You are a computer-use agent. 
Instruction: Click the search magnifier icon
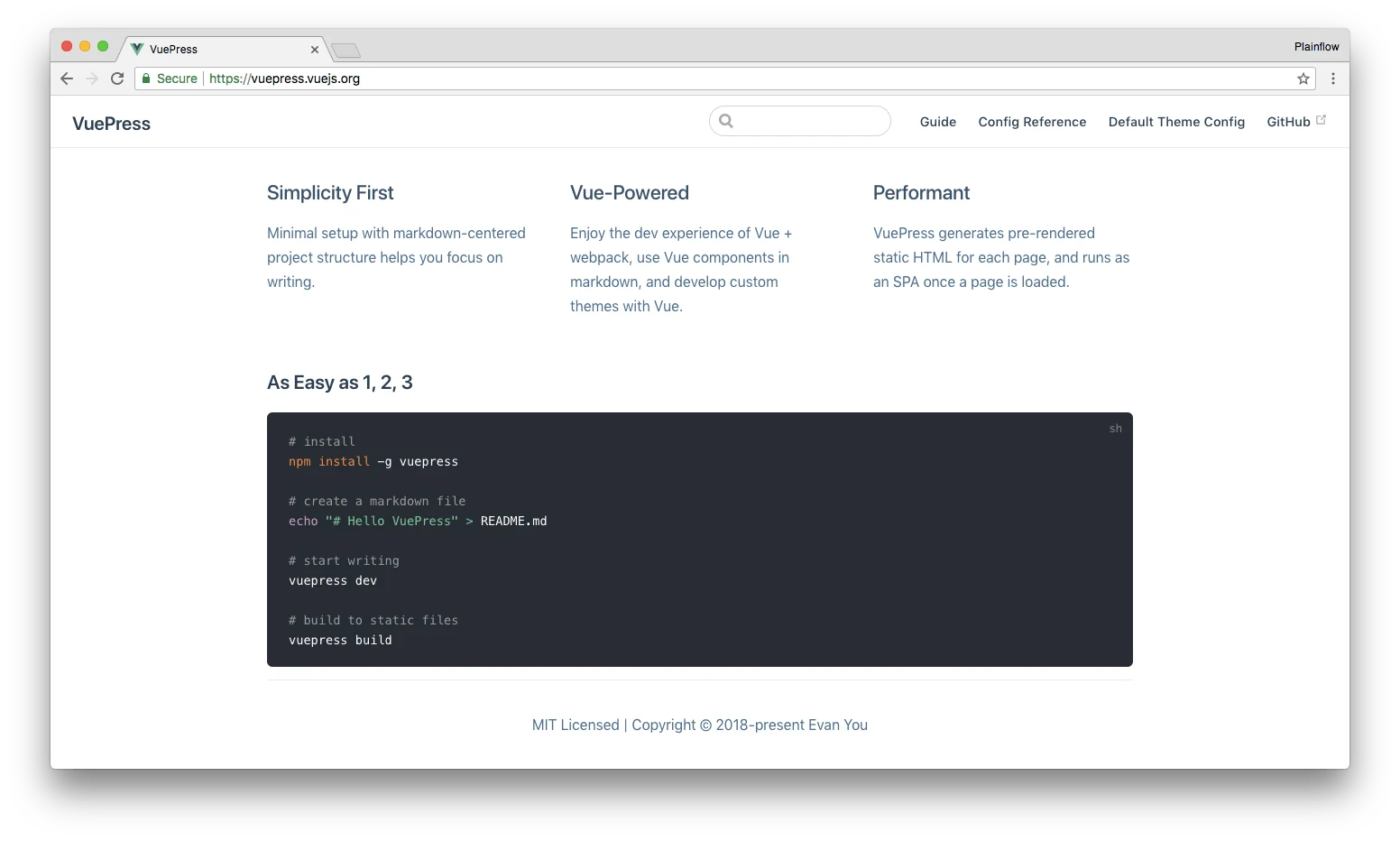click(x=726, y=121)
